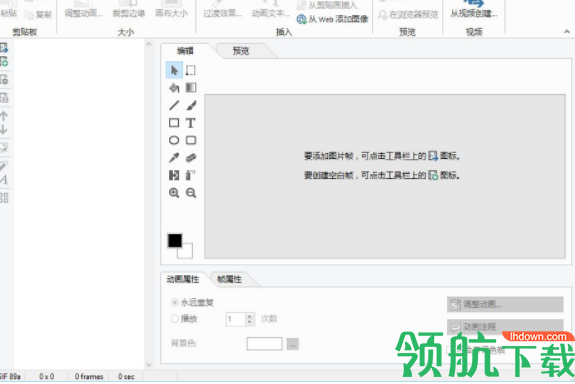
Task: Select the color replace tool icon
Action: pyautogui.click(x=174, y=175)
